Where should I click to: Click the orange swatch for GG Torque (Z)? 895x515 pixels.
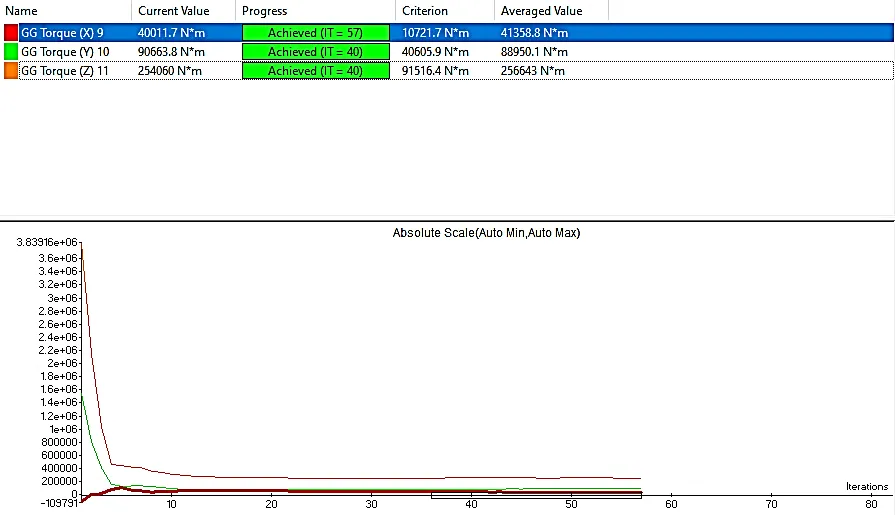11,71
